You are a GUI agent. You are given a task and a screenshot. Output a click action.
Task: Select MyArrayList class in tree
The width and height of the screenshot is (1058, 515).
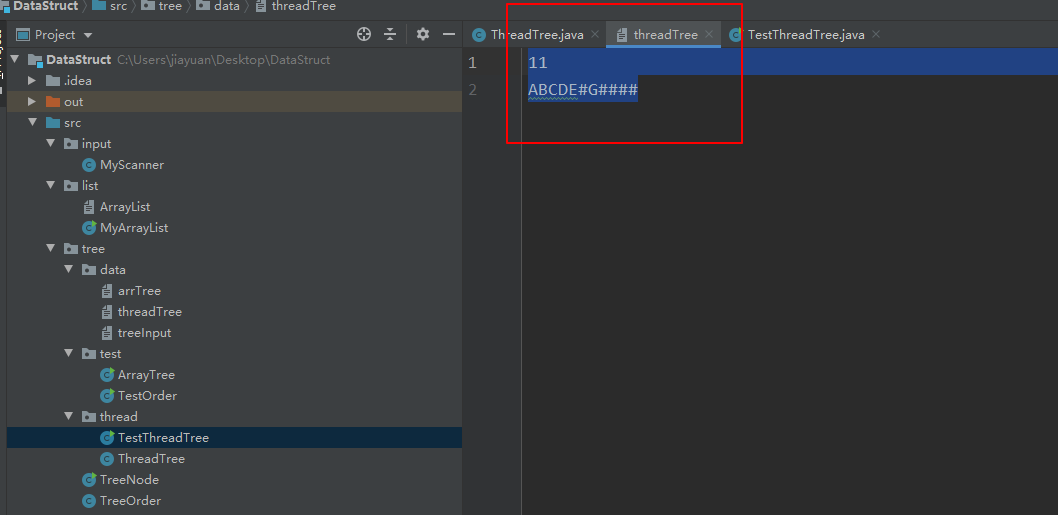click(x=134, y=227)
